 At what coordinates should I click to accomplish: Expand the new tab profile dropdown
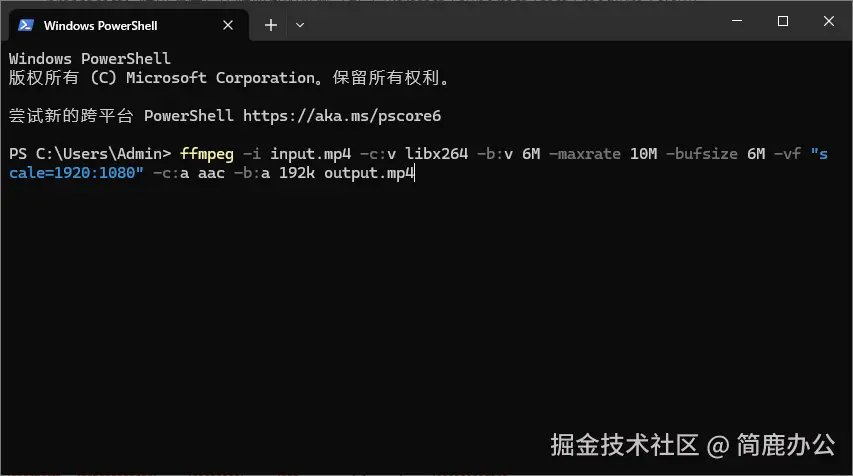coord(300,24)
